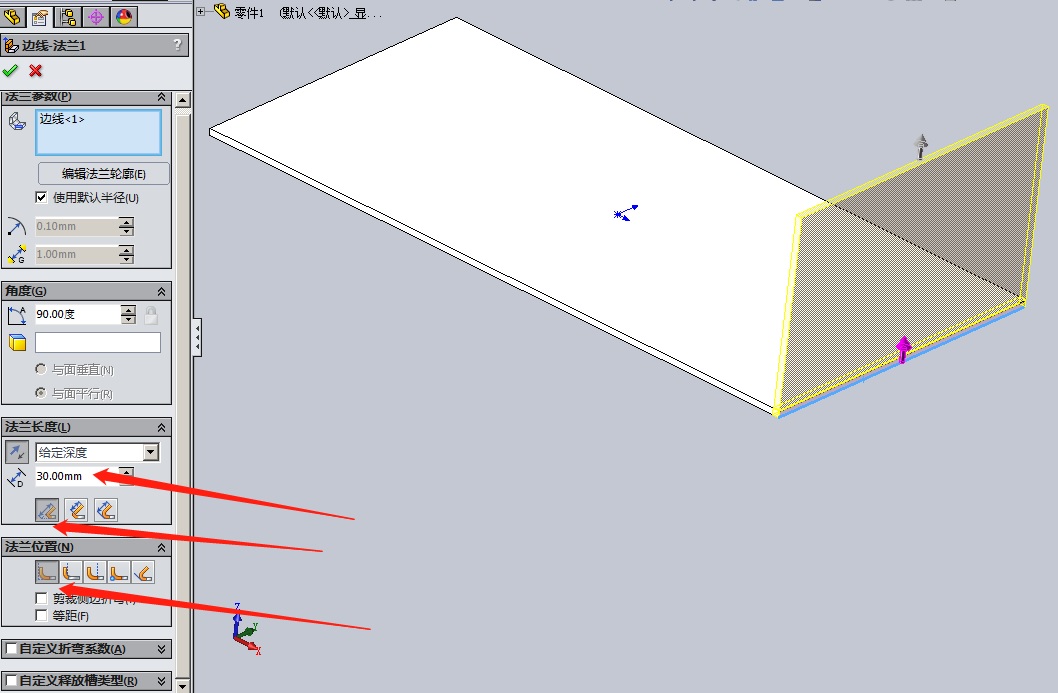Select the 与面平行 radio option

(x=41, y=393)
